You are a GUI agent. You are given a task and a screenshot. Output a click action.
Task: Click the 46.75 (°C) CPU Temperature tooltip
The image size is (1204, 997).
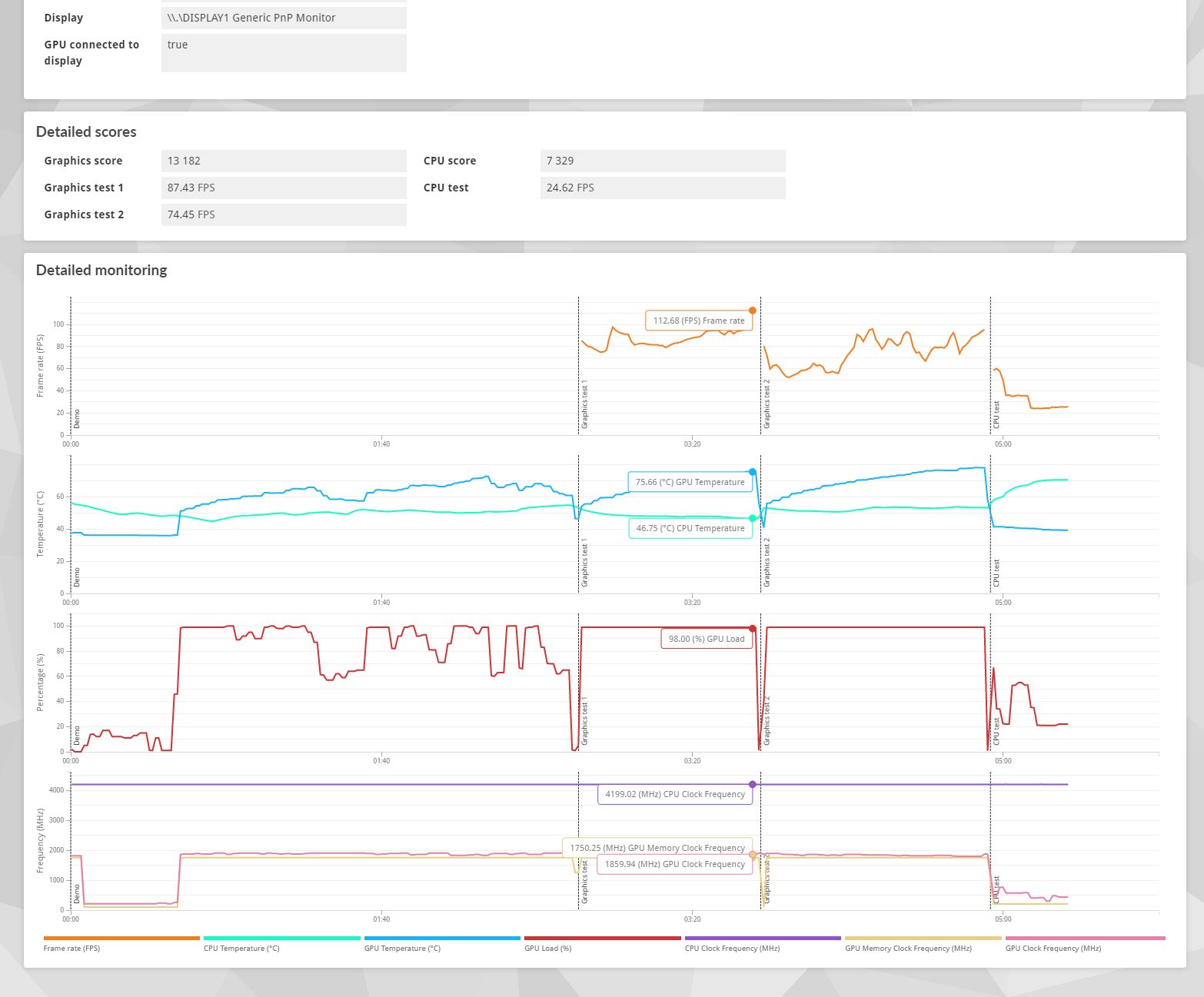pos(690,528)
